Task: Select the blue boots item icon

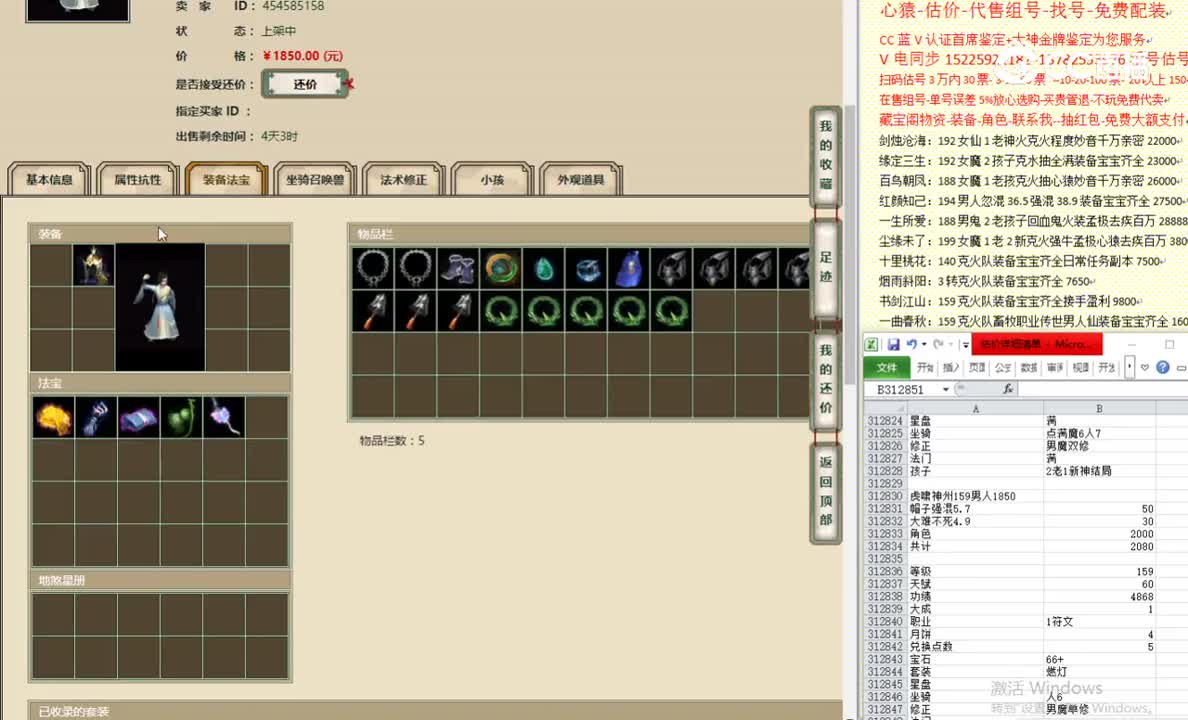Action: pyautogui.click(x=458, y=268)
